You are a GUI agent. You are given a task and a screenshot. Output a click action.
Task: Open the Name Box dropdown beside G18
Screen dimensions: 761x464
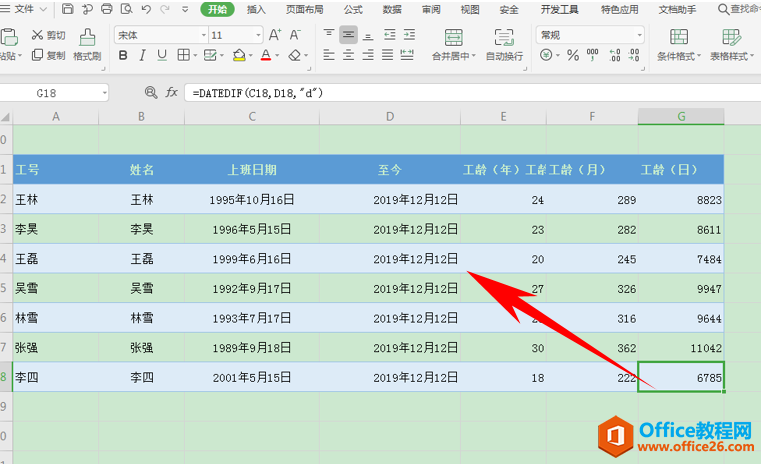[x=104, y=93]
